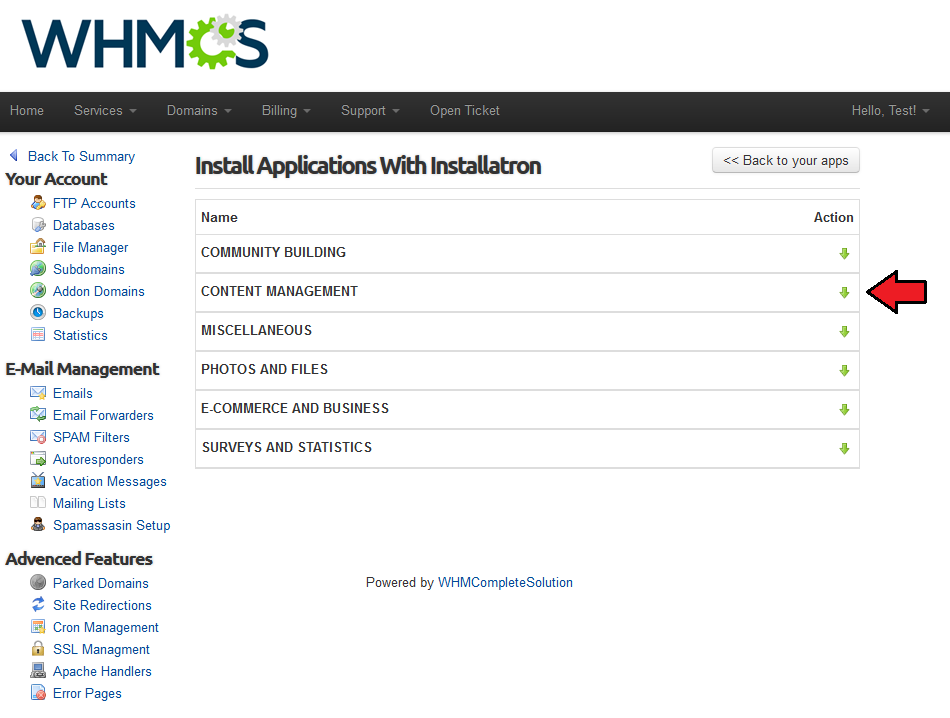The height and width of the screenshot is (718, 950).
Task: Go to Home in navbar
Action: [27, 111]
